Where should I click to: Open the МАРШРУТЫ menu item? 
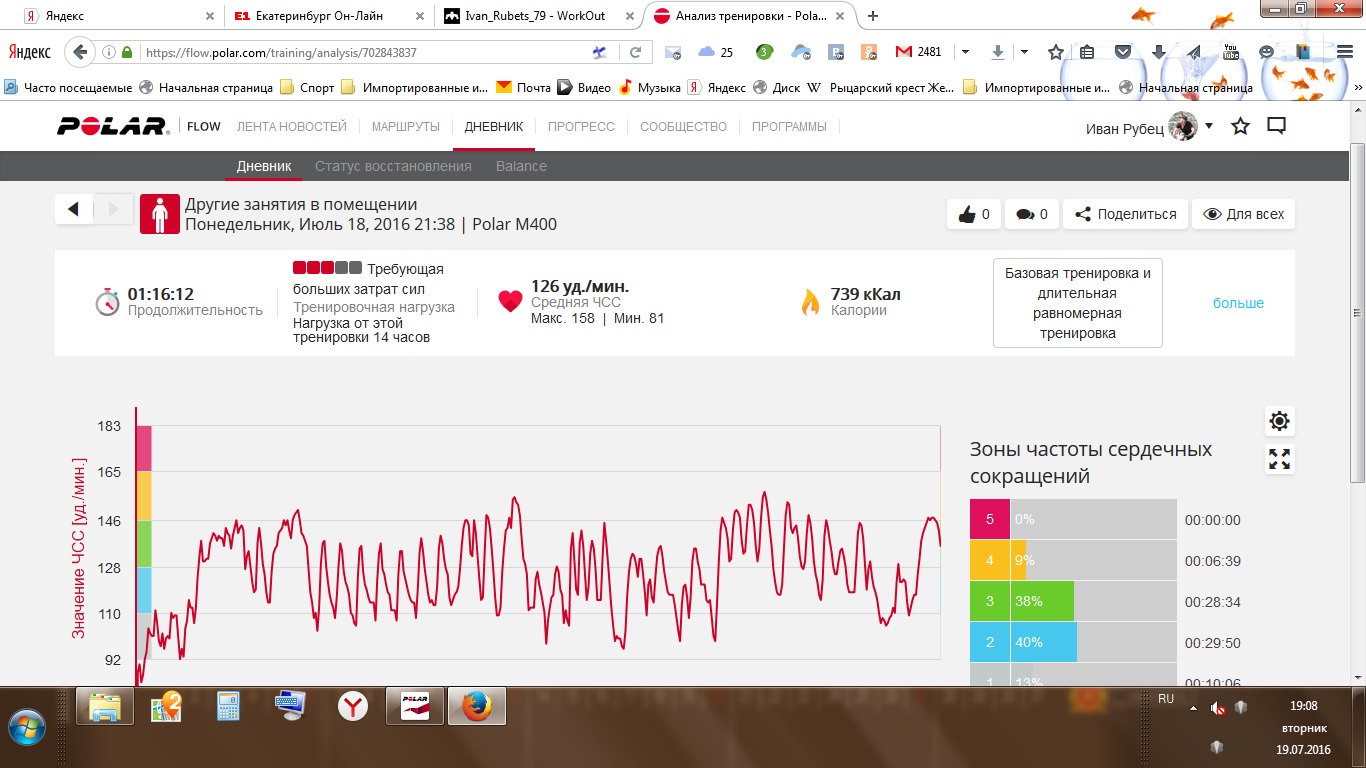pyautogui.click(x=406, y=127)
